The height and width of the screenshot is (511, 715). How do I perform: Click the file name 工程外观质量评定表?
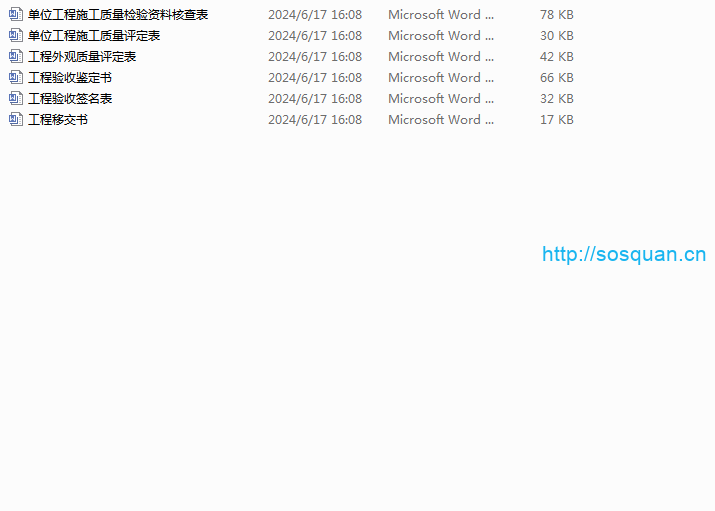[82, 57]
